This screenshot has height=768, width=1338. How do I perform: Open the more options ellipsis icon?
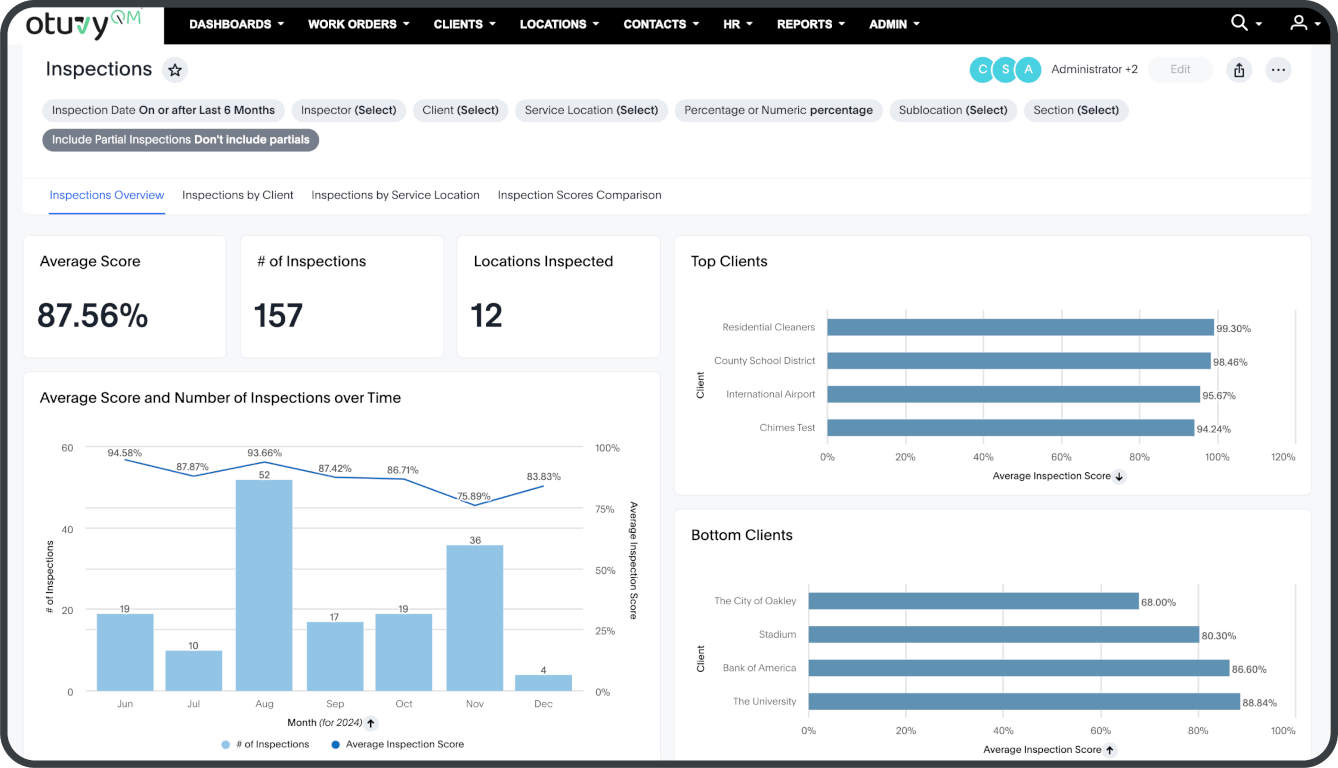(x=1278, y=70)
